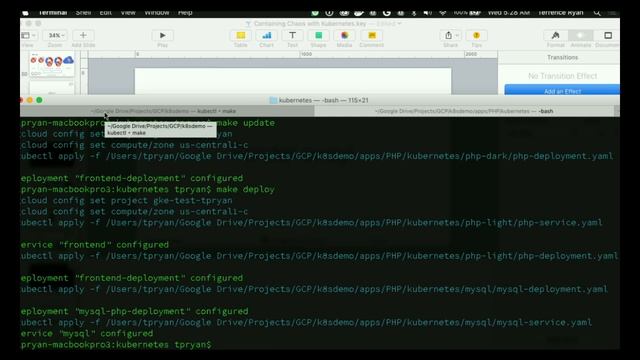Open the View menu in menu bar

pos(128,13)
